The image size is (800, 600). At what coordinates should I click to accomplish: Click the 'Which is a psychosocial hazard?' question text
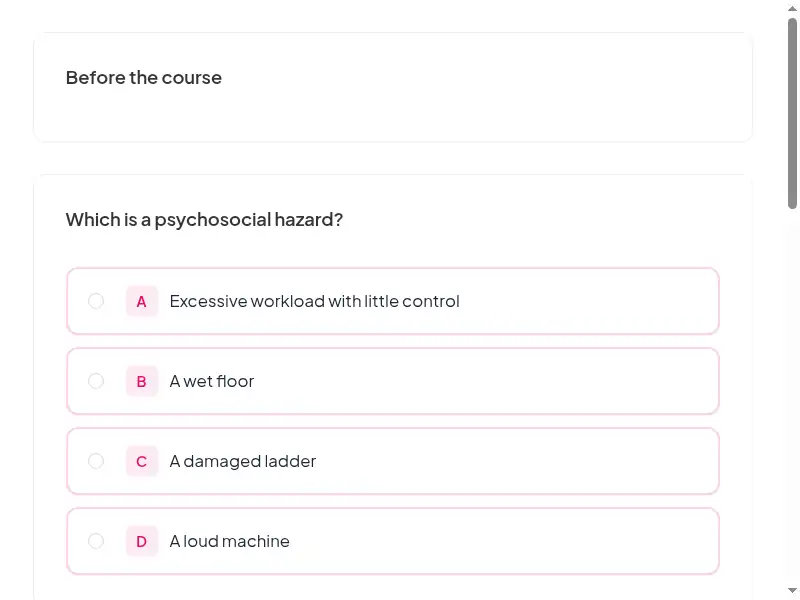[x=204, y=219]
